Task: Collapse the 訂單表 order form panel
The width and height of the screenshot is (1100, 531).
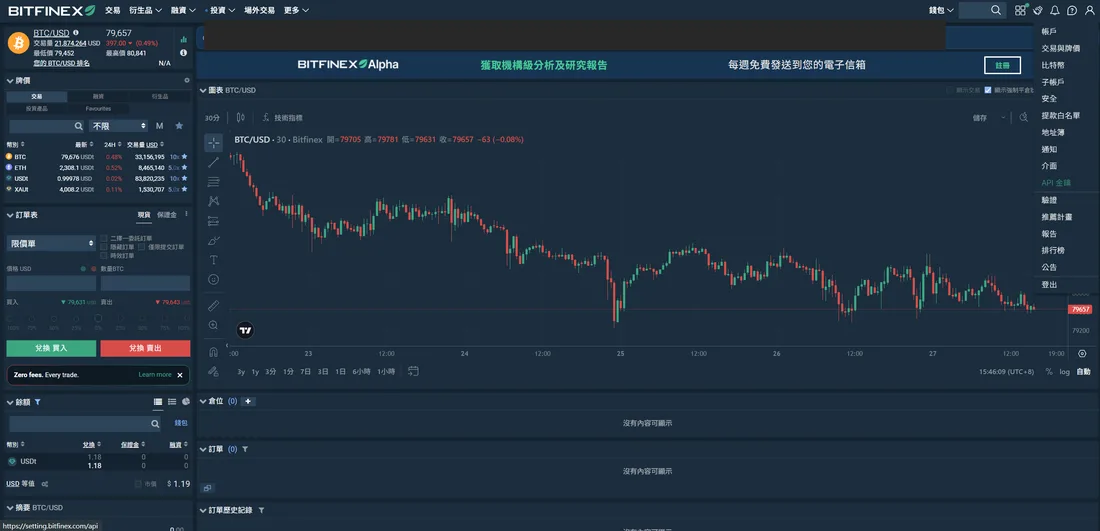Action: pos(10,215)
